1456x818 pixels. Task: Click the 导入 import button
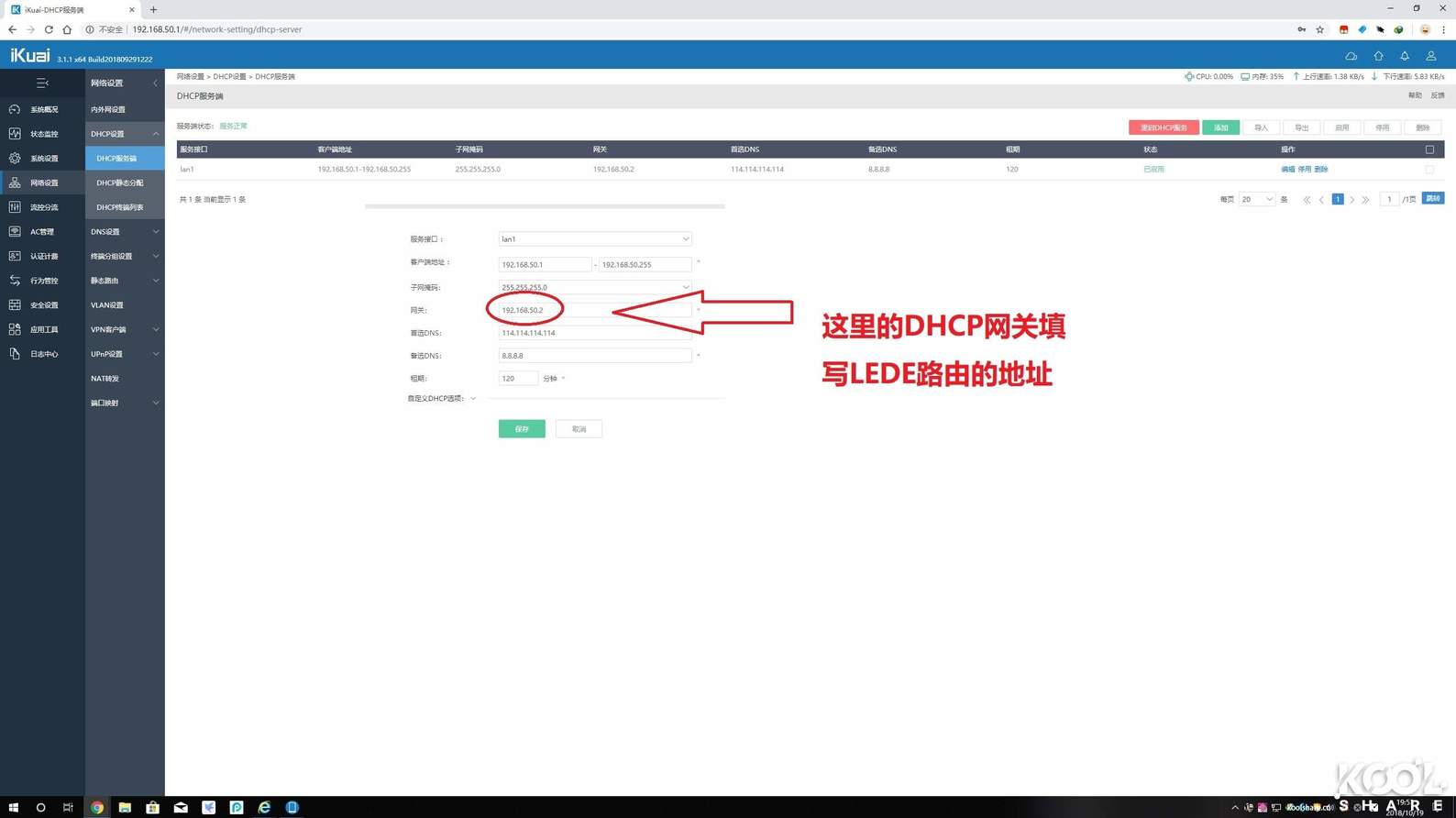[x=1261, y=127]
